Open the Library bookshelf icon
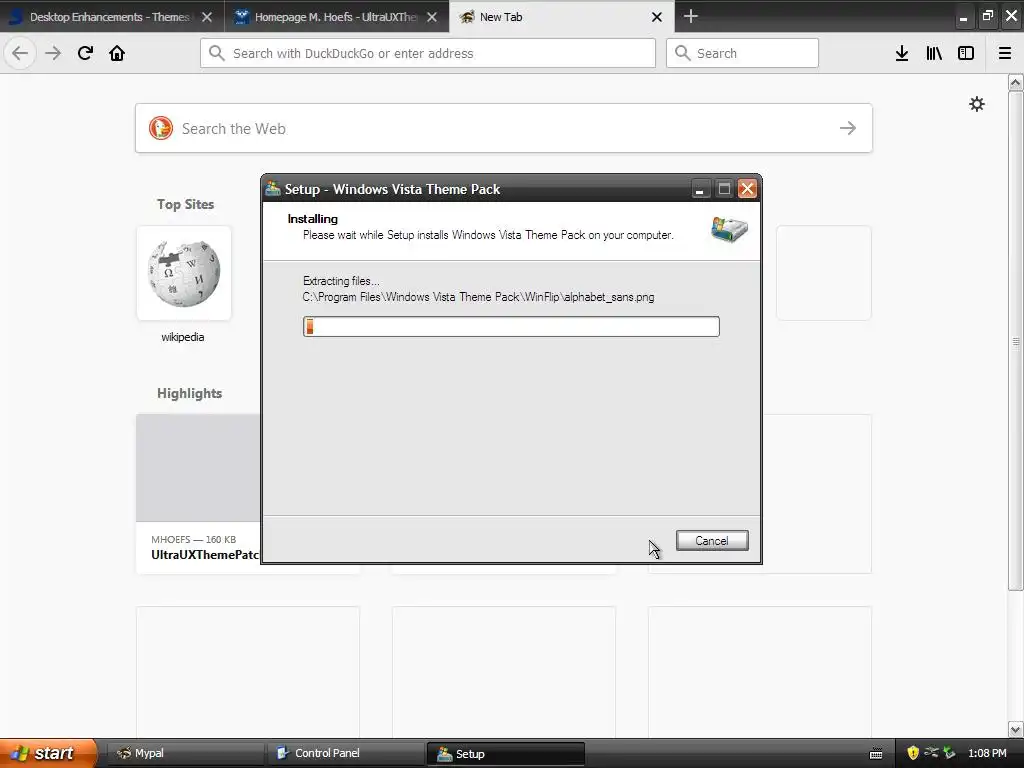Image resolution: width=1024 pixels, height=768 pixels. (x=934, y=53)
